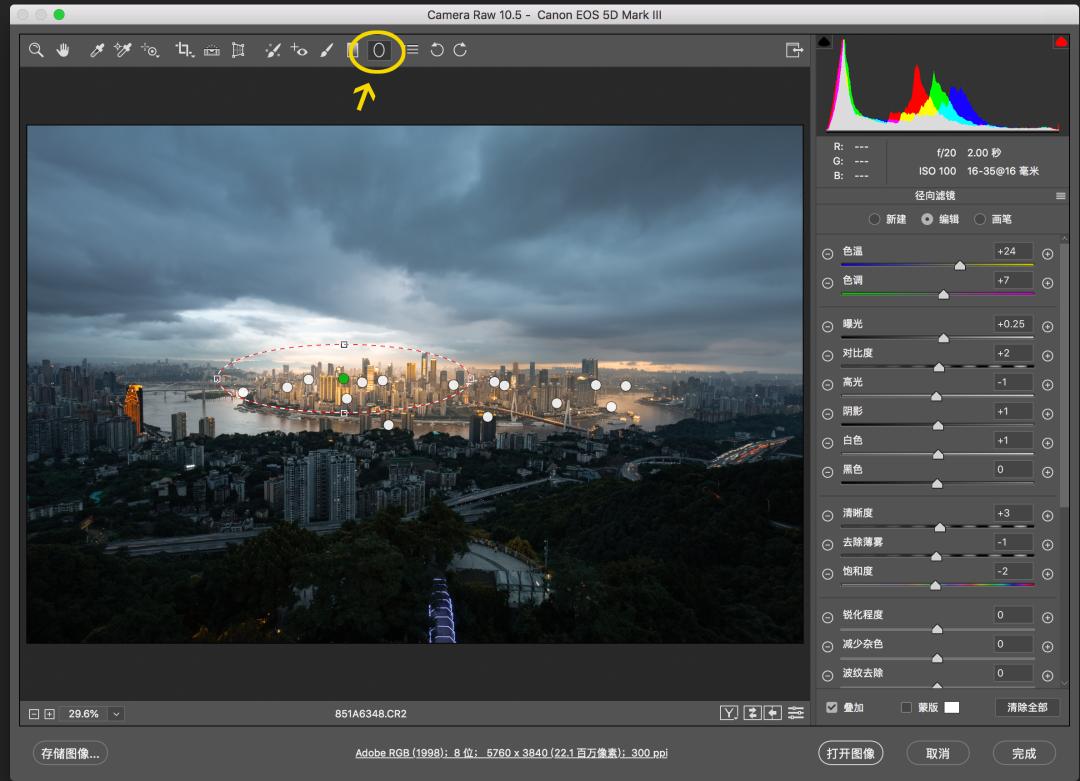Select the 画笔 radio option
This screenshot has width=1080, height=781.
[980, 219]
